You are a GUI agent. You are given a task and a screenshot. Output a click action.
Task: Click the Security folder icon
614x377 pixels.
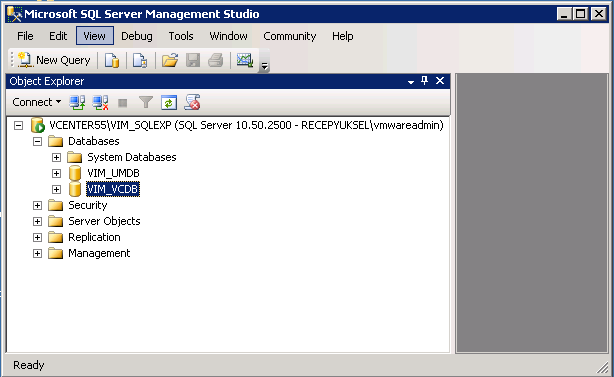click(56, 206)
